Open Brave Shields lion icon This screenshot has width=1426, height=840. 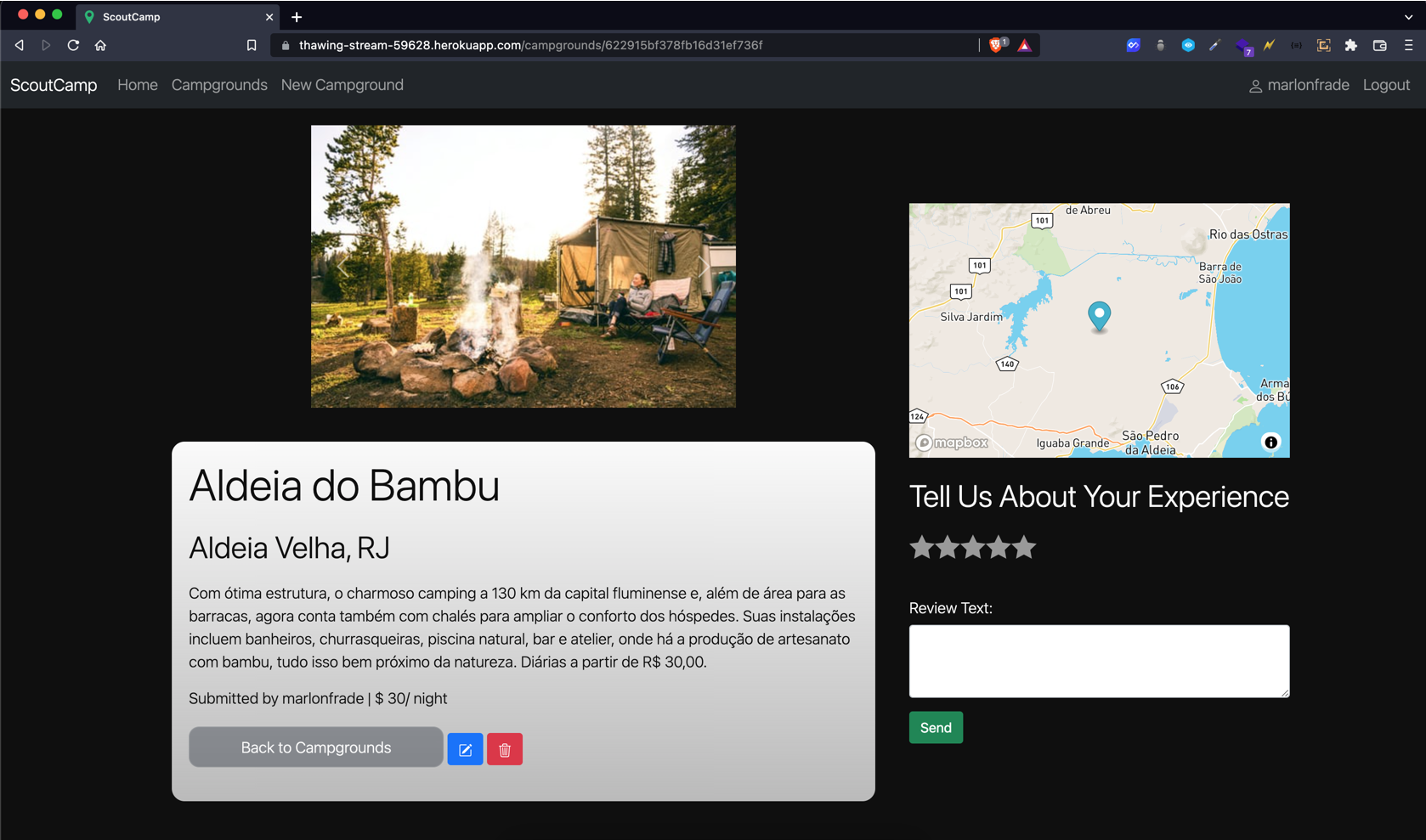pos(997,45)
